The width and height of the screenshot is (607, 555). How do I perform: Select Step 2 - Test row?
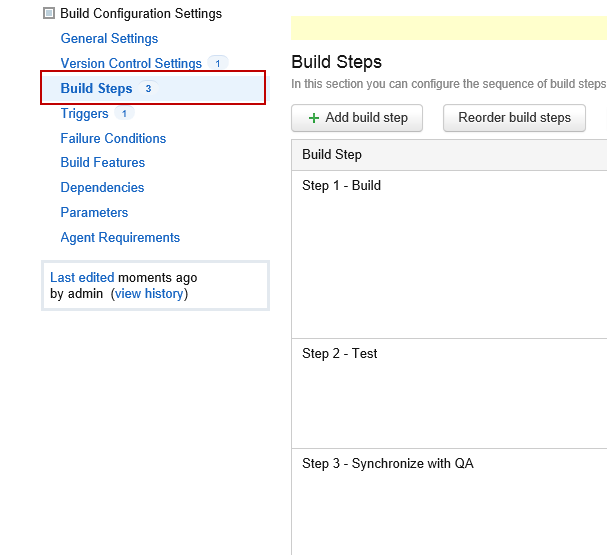point(340,354)
